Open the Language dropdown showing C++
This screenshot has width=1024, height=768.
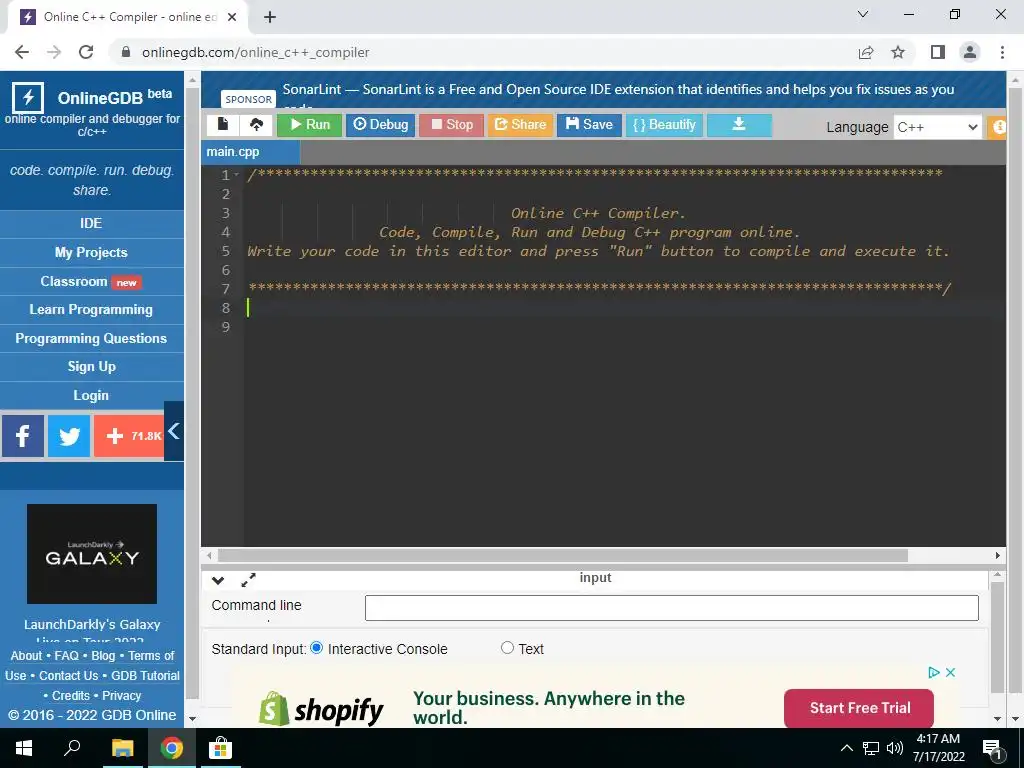(937, 127)
